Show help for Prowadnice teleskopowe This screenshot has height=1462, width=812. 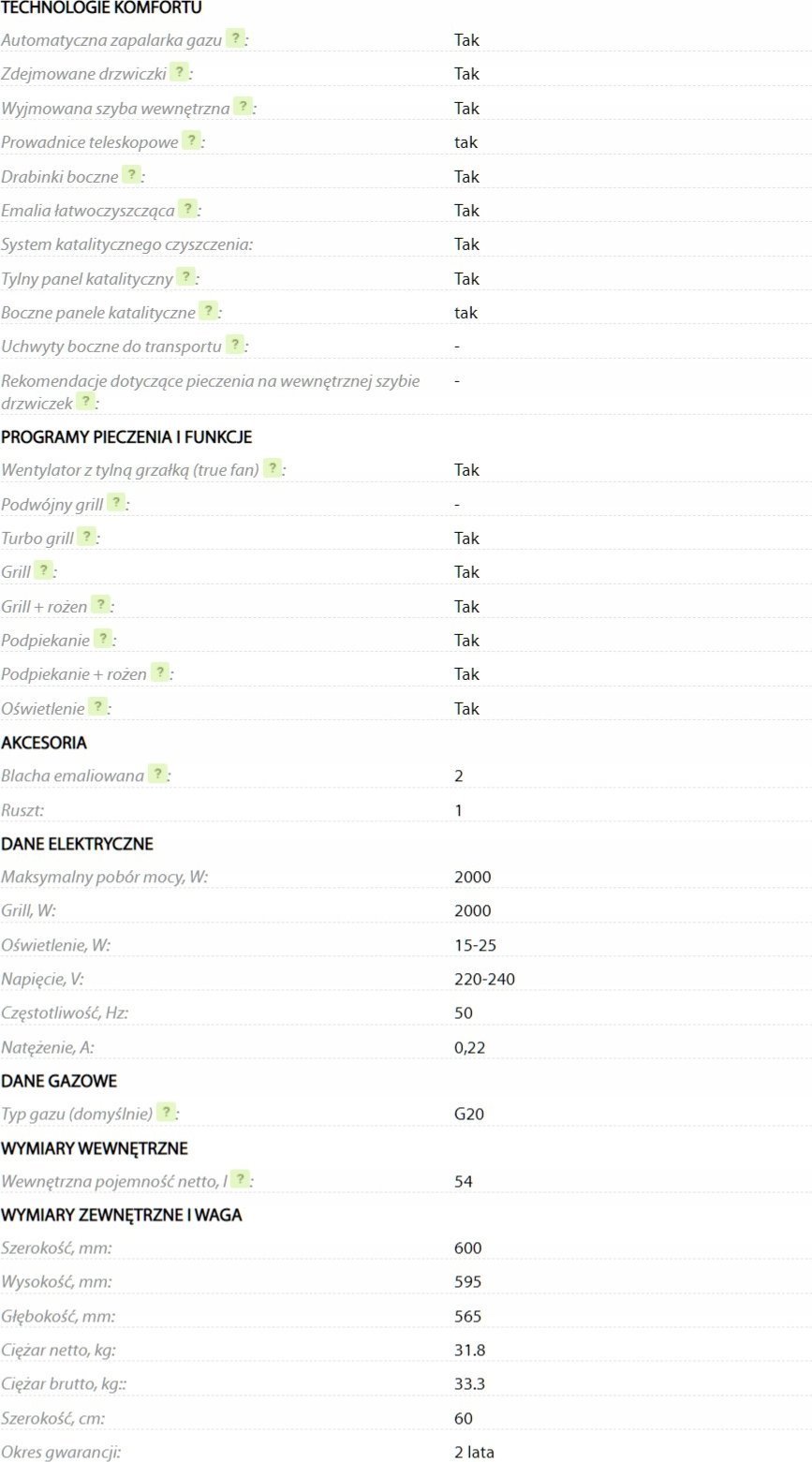point(191,141)
